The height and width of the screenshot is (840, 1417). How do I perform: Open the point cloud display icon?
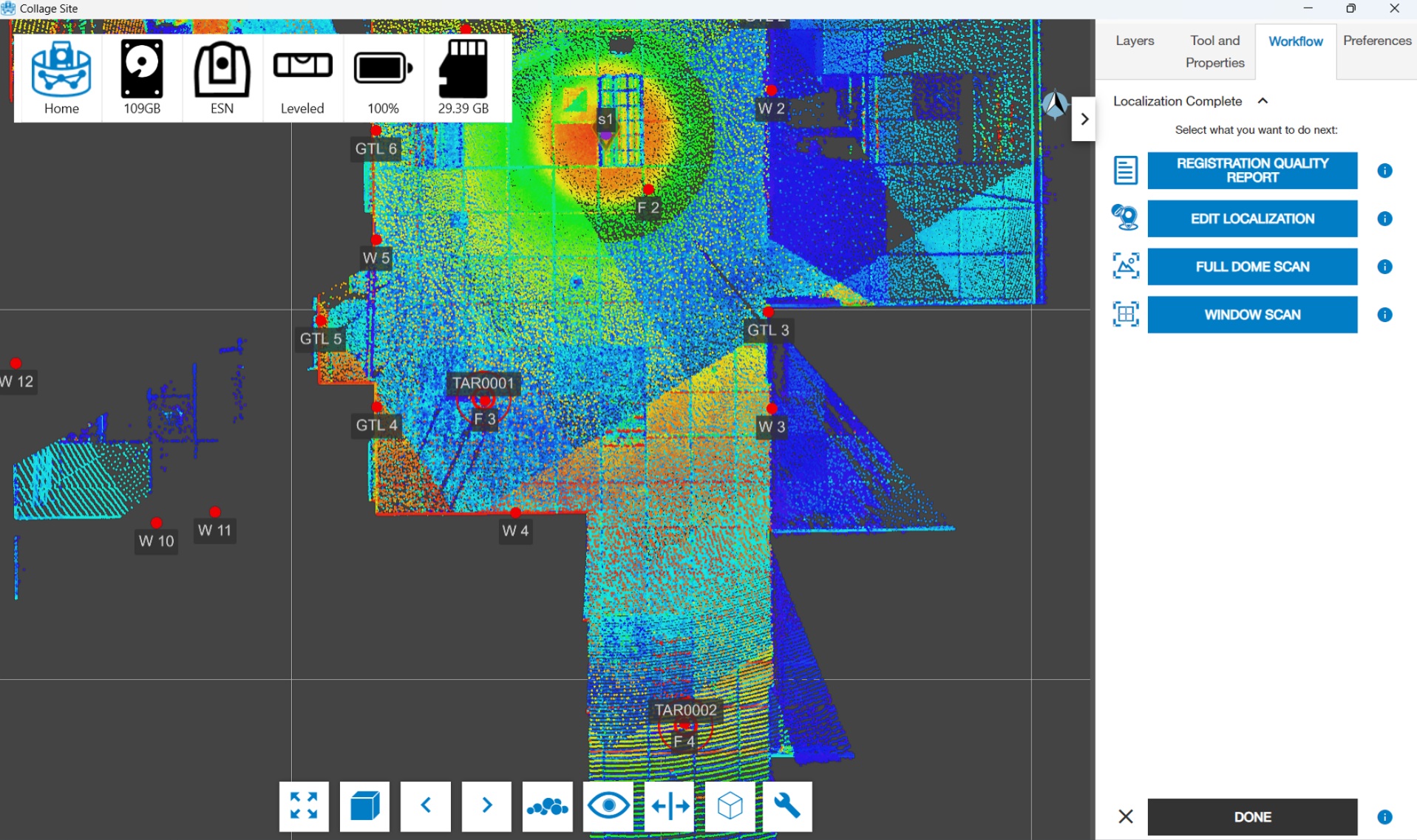pyautogui.click(x=547, y=806)
